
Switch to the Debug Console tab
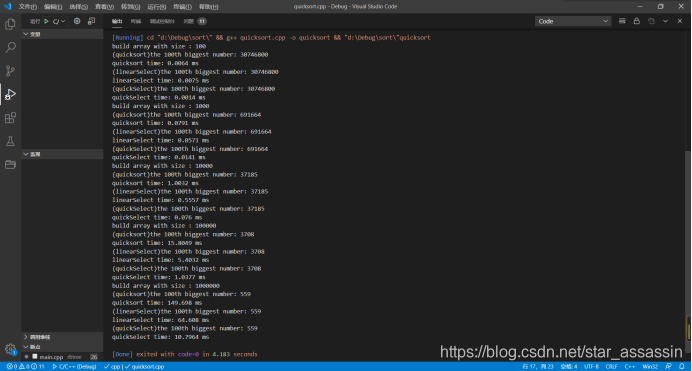tap(162, 21)
